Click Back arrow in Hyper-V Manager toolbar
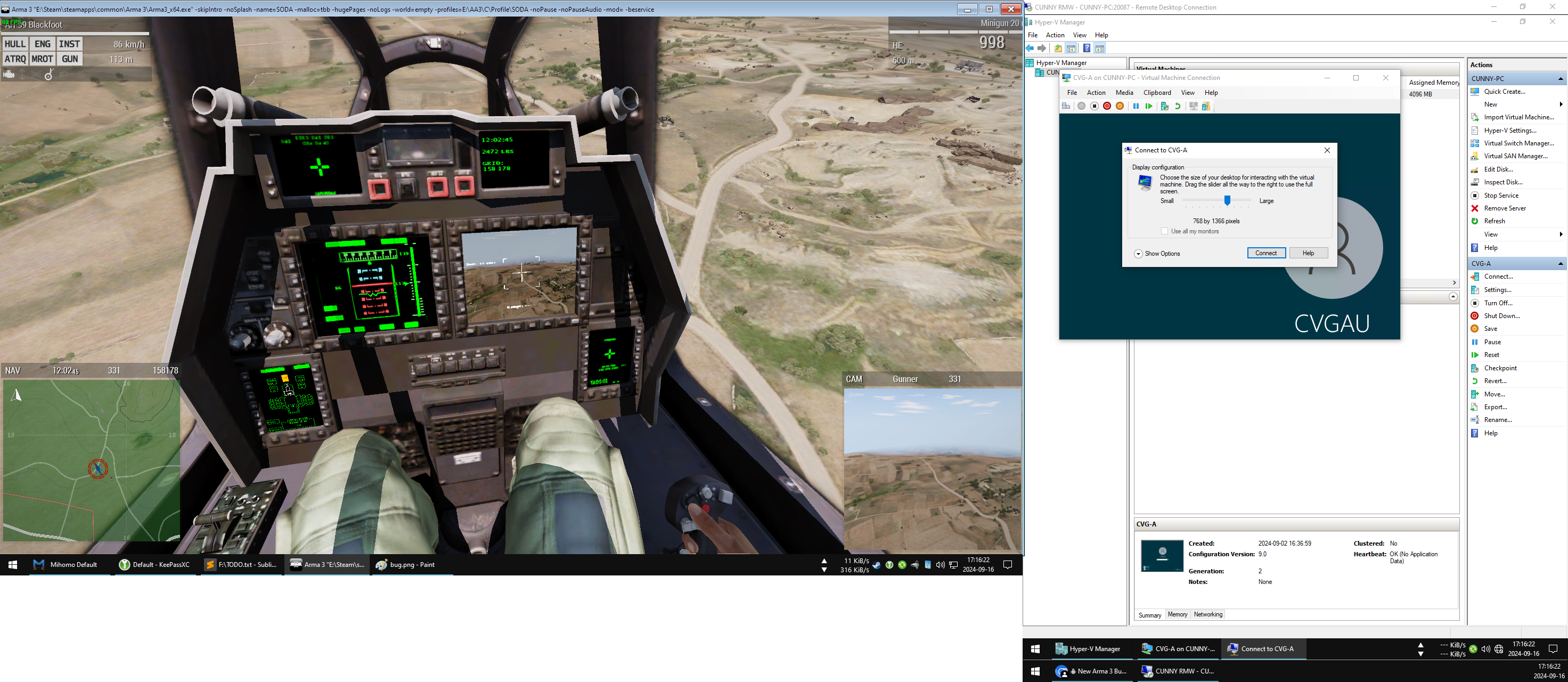Viewport: 1568px width, 682px height. click(1030, 48)
